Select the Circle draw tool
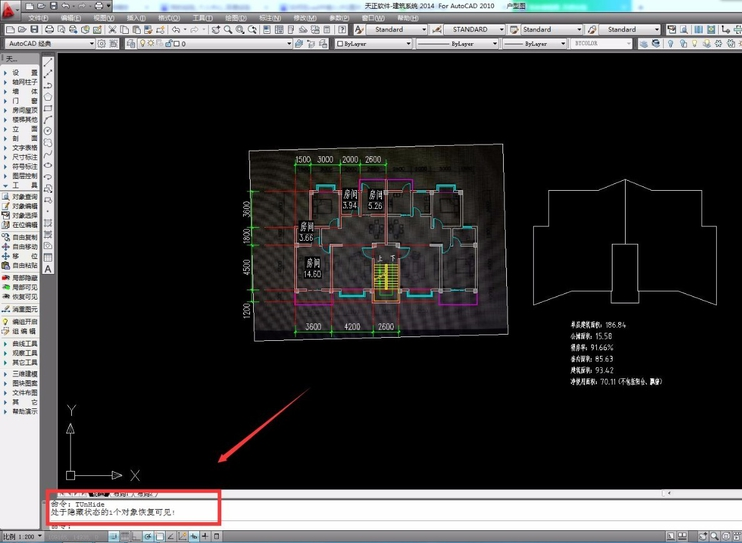 47,130
